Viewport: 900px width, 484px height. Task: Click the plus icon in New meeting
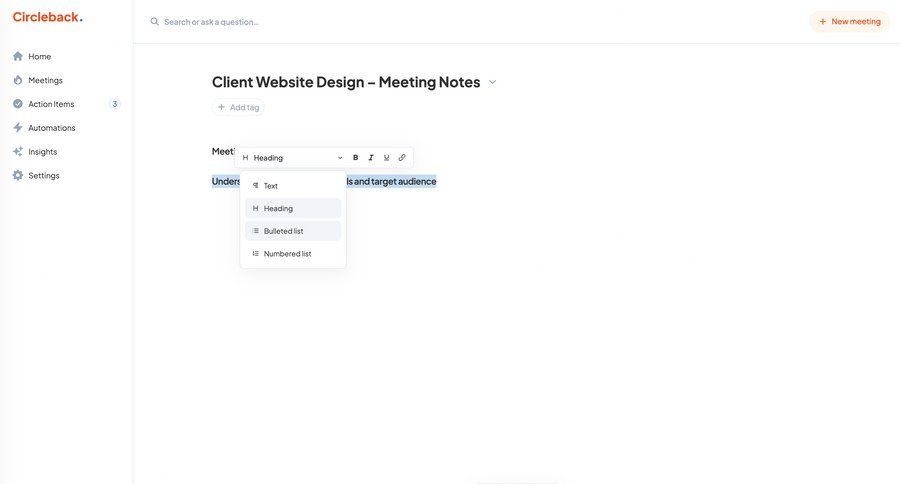[823, 22]
